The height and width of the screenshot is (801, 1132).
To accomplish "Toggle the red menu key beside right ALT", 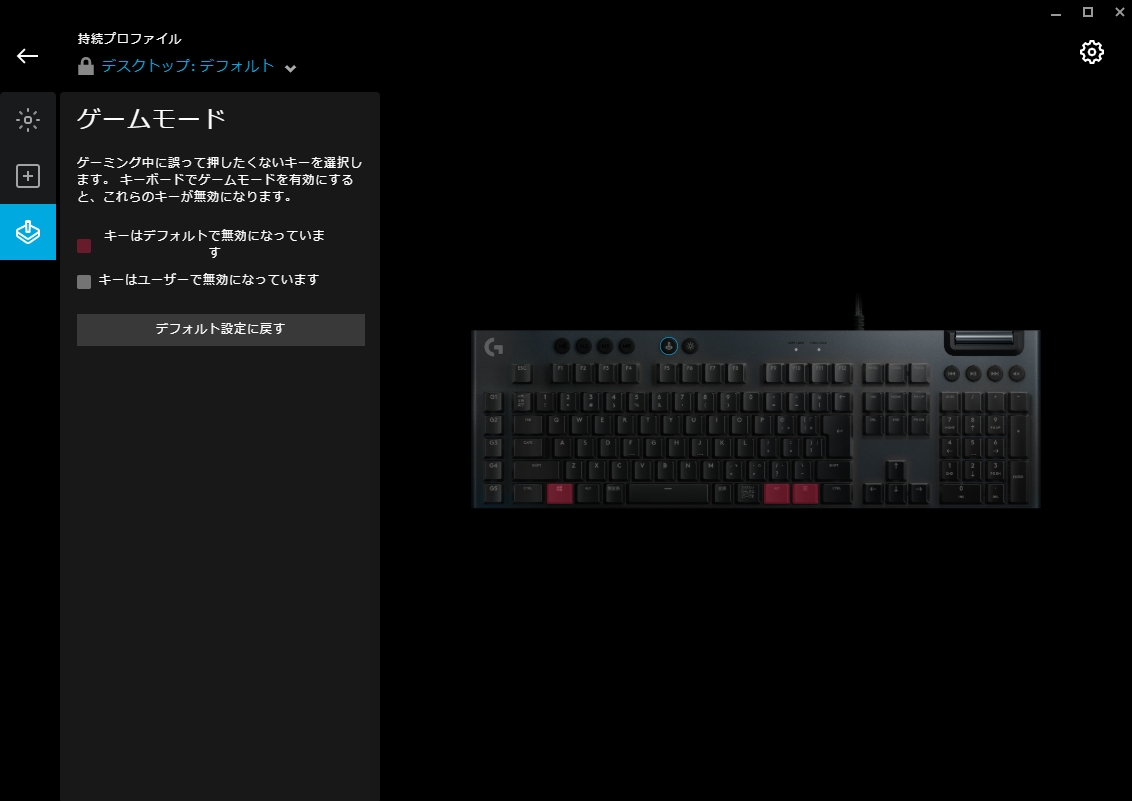I will 805,493.
